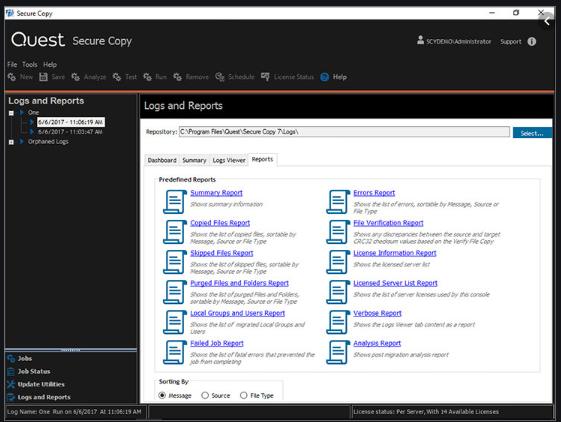Click the navigation pane splitter grip
This screenshot has height=422, width=561.
(x=71, y=350)
